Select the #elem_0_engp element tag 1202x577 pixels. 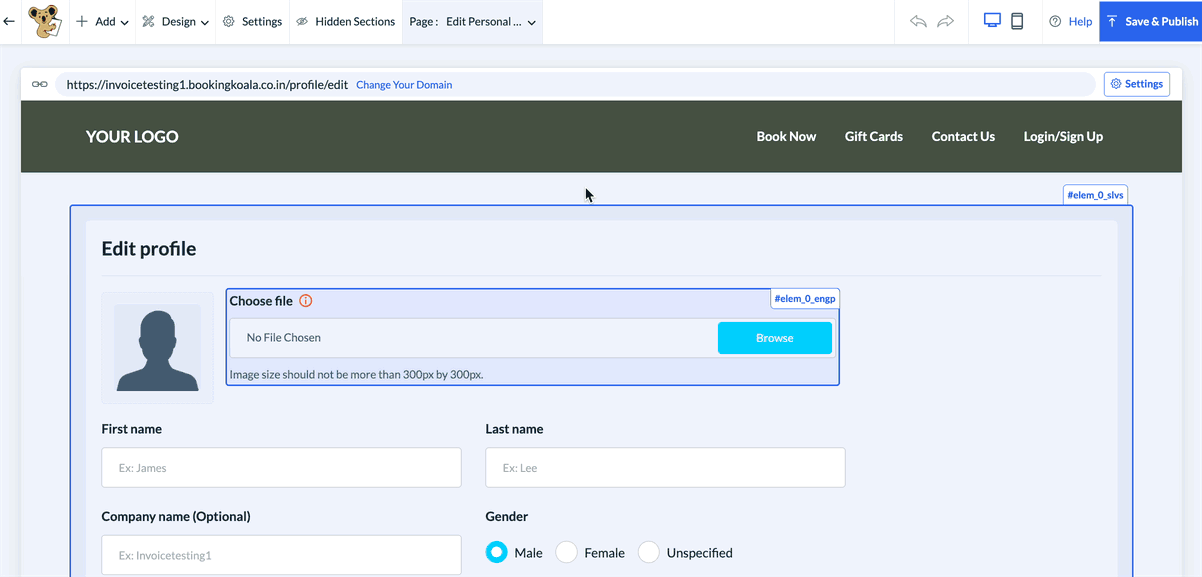click(x=805, y=298)
